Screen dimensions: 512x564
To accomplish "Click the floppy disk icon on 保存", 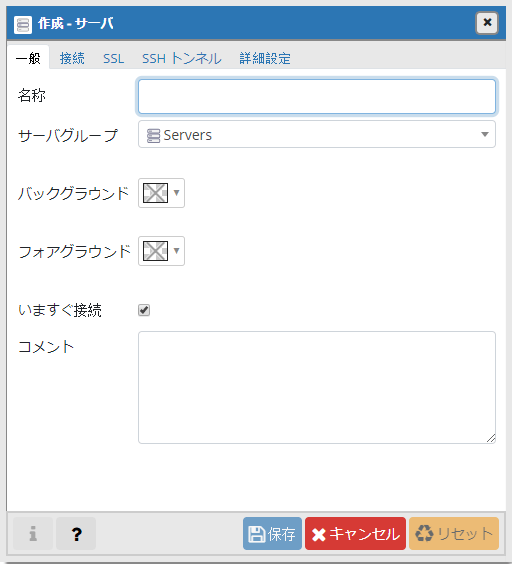I will coord(257,534).
